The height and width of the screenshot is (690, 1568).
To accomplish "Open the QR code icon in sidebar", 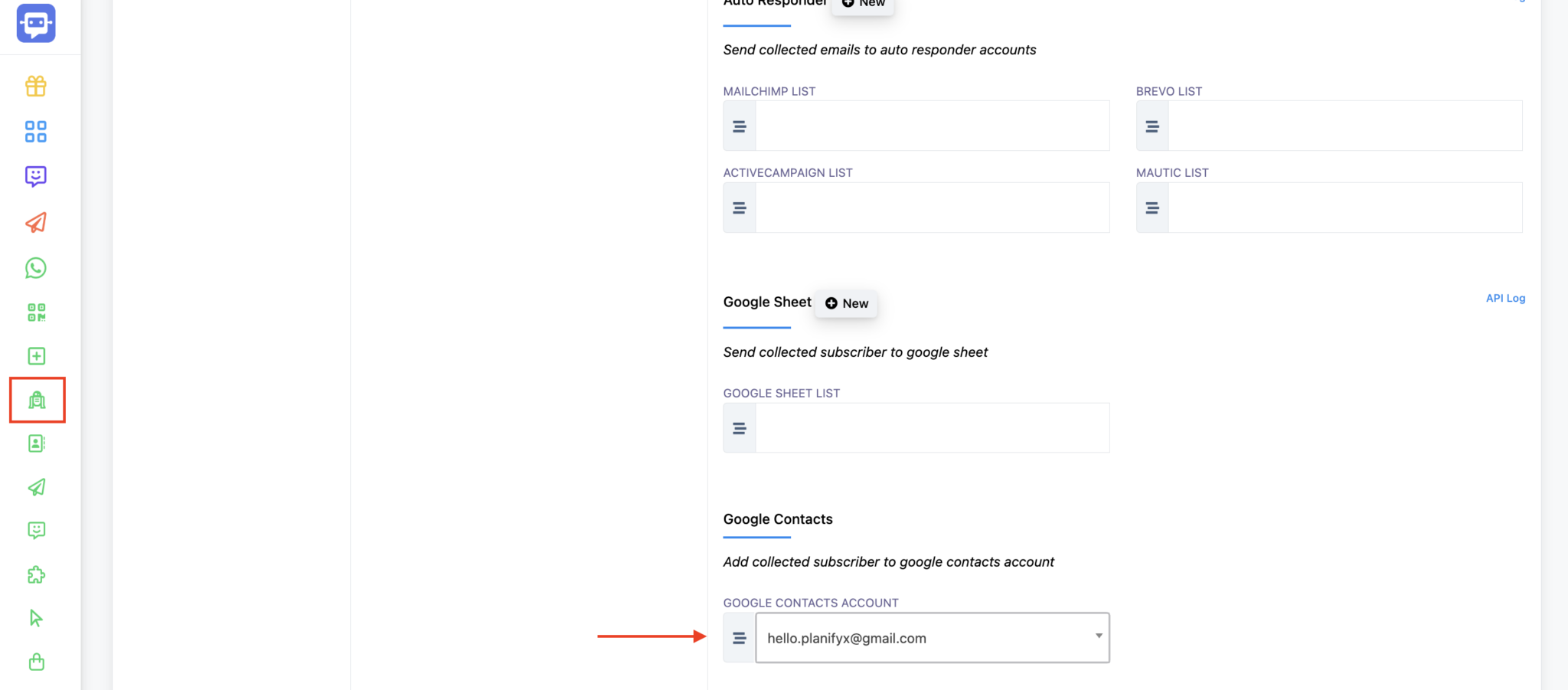I will point(37,312).
